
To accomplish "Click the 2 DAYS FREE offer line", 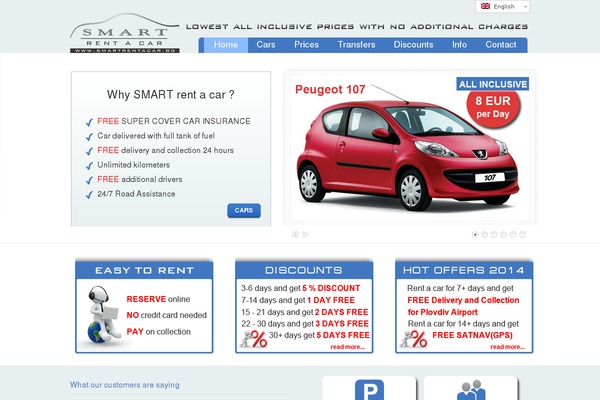I will [x=305, y=312].
